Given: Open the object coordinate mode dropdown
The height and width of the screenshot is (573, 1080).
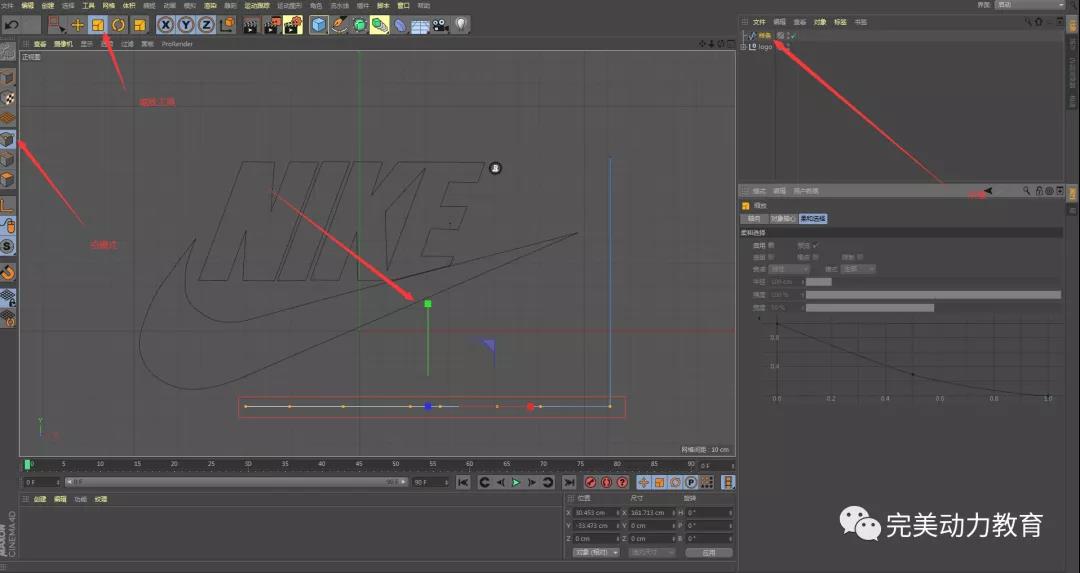Looking at the screenshot, I should pos(596,552).
